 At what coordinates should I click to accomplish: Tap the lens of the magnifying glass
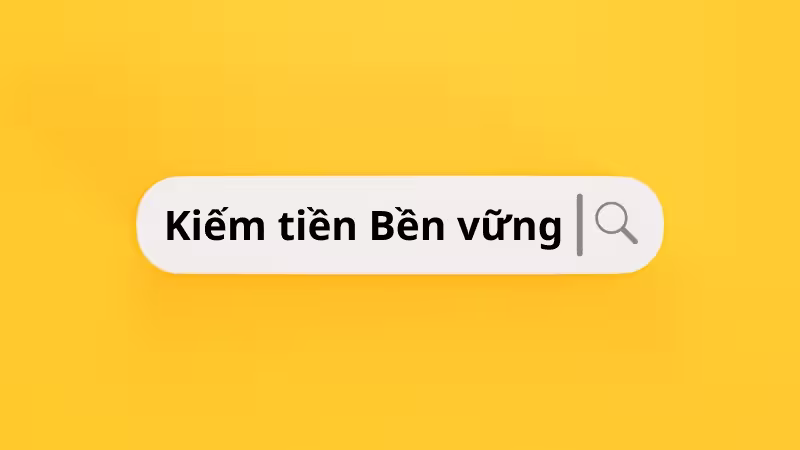coord(612,218)
